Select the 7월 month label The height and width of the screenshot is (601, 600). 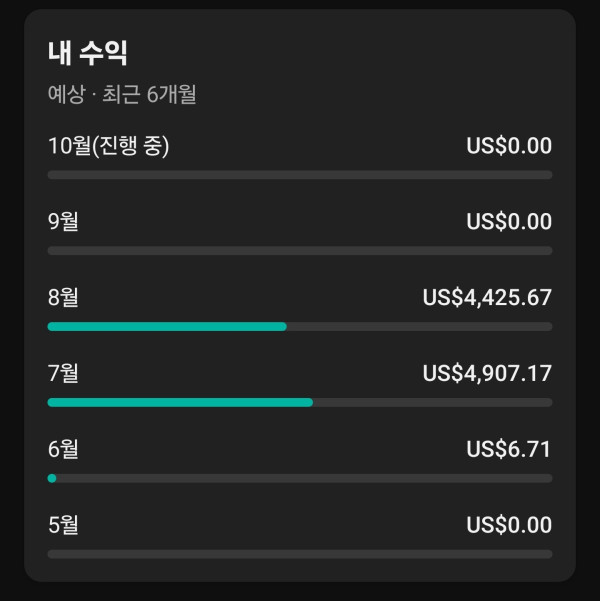coord(63,373)
